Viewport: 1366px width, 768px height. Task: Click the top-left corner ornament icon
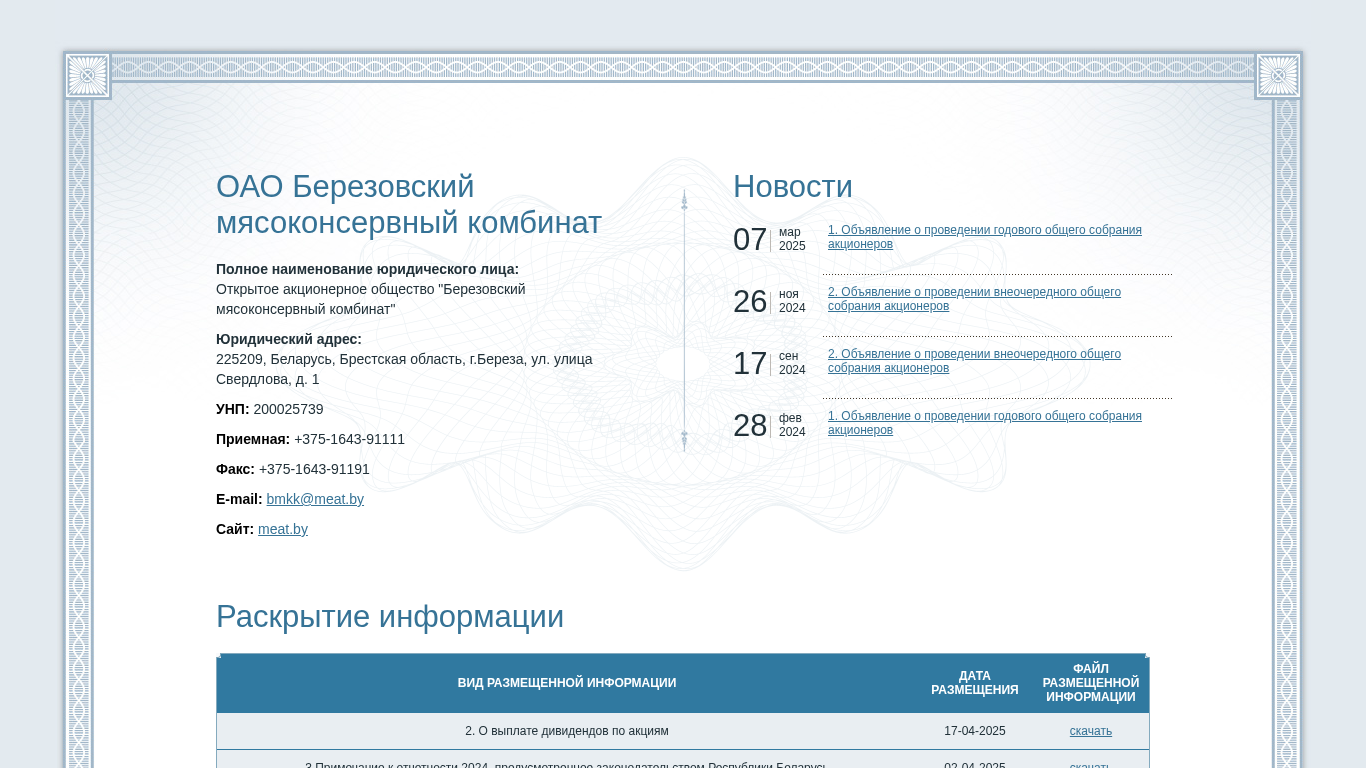87,76
